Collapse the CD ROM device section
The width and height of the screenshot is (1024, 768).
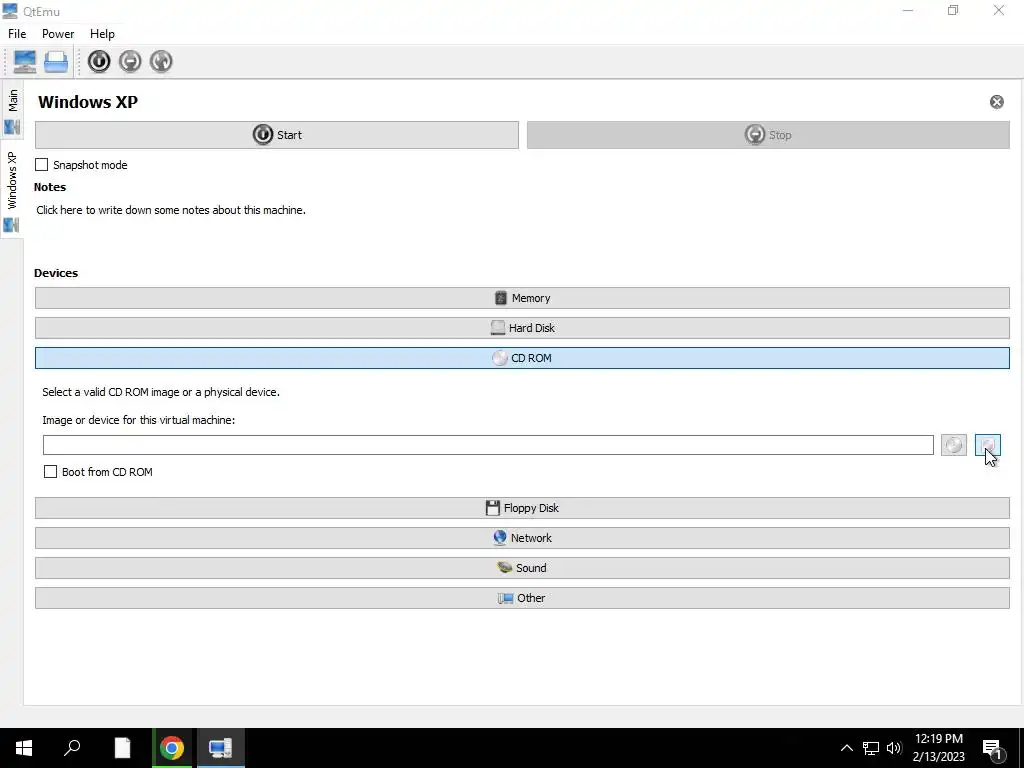click(x=522, y=358)
